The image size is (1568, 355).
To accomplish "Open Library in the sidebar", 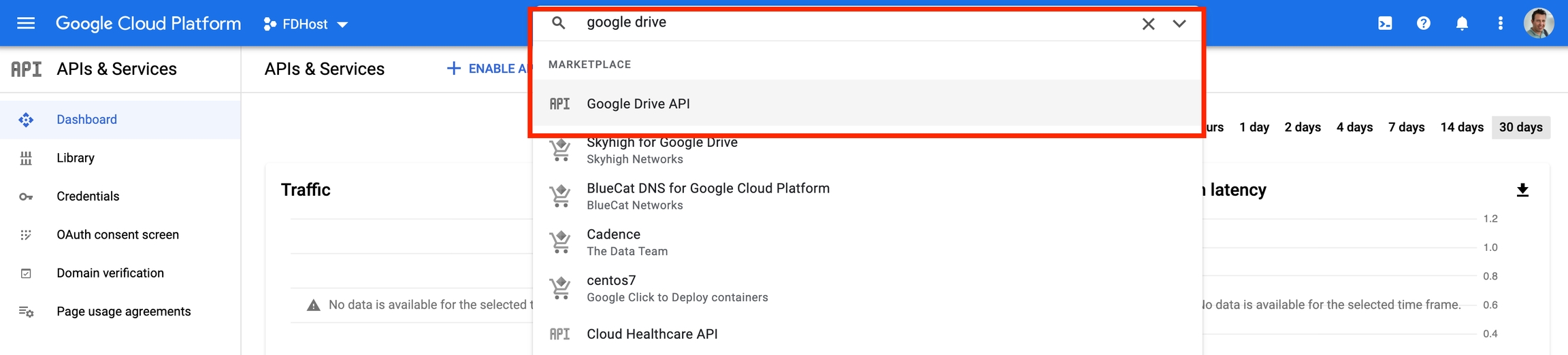I will [76, 158].
